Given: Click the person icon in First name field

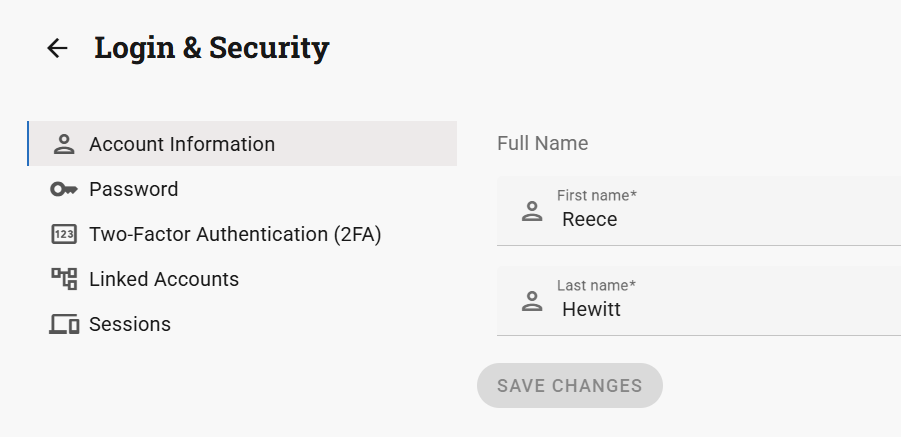Looking at the screenshot, I should [532, 211].
